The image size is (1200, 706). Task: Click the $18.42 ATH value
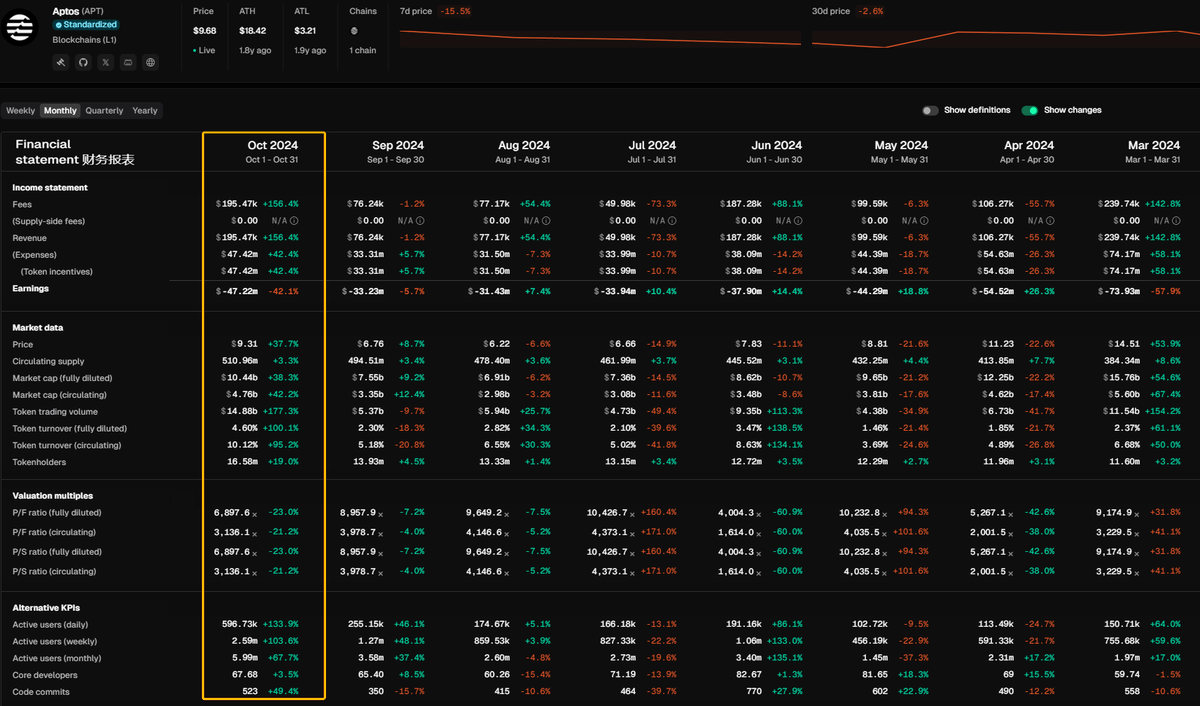tap(252, 30)
